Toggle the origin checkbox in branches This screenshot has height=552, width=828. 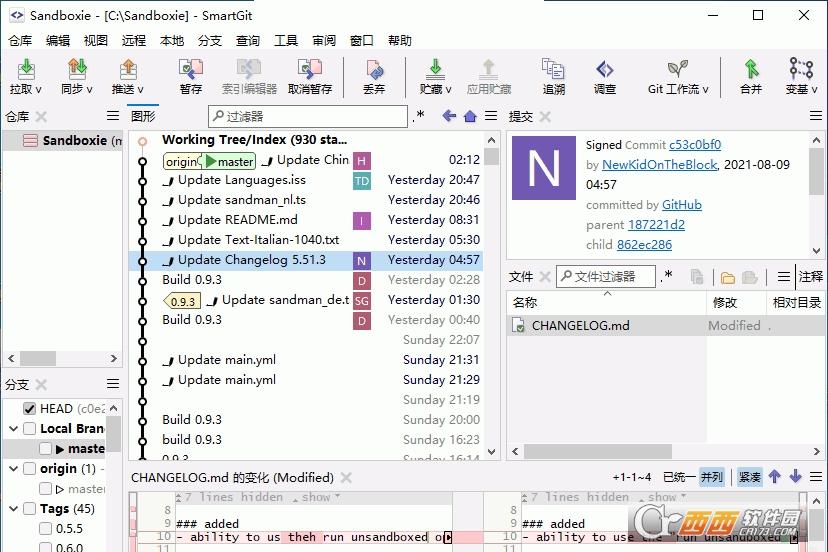click(x=30, y=469)
